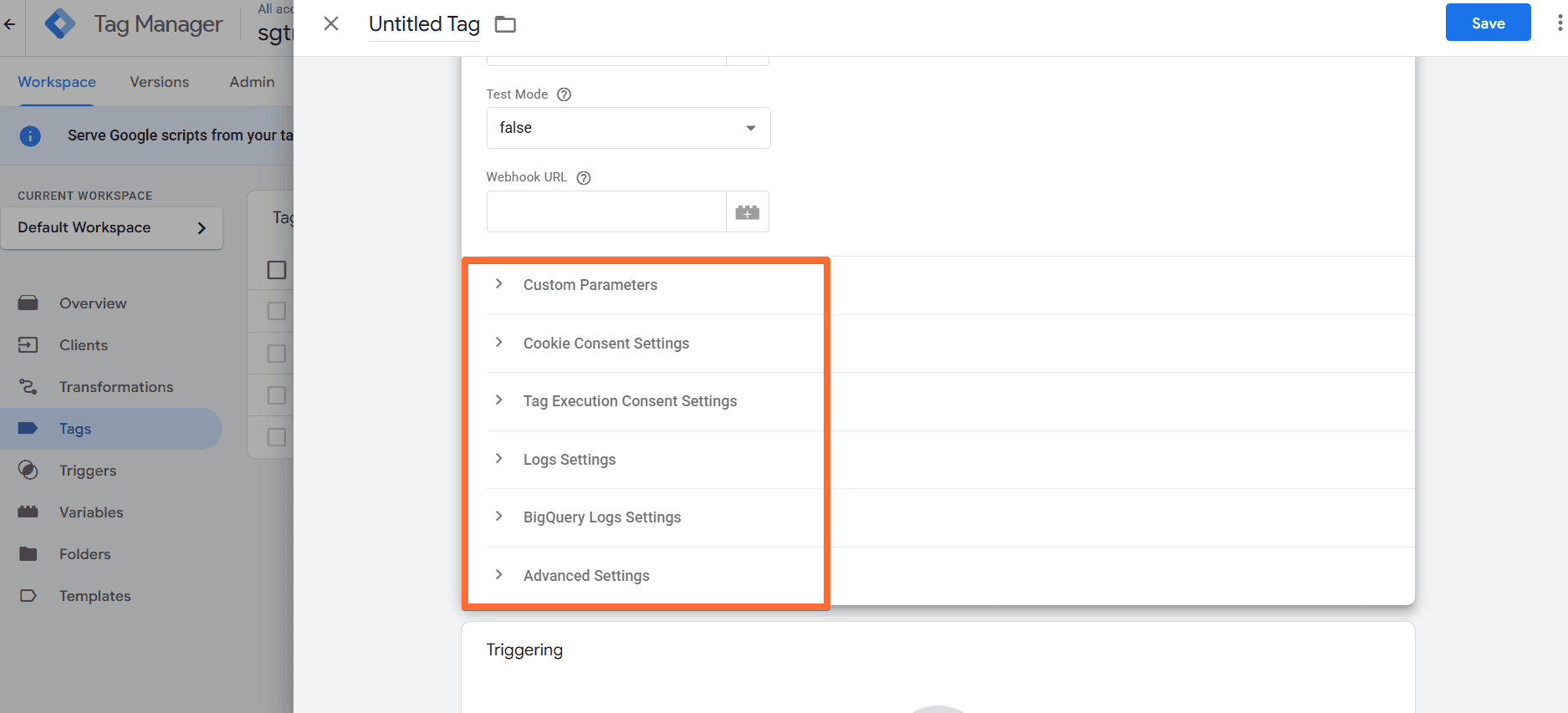Click into the Webhook URL input field
The height and width of the screenshot is (713, 1568).
point(605,212)
